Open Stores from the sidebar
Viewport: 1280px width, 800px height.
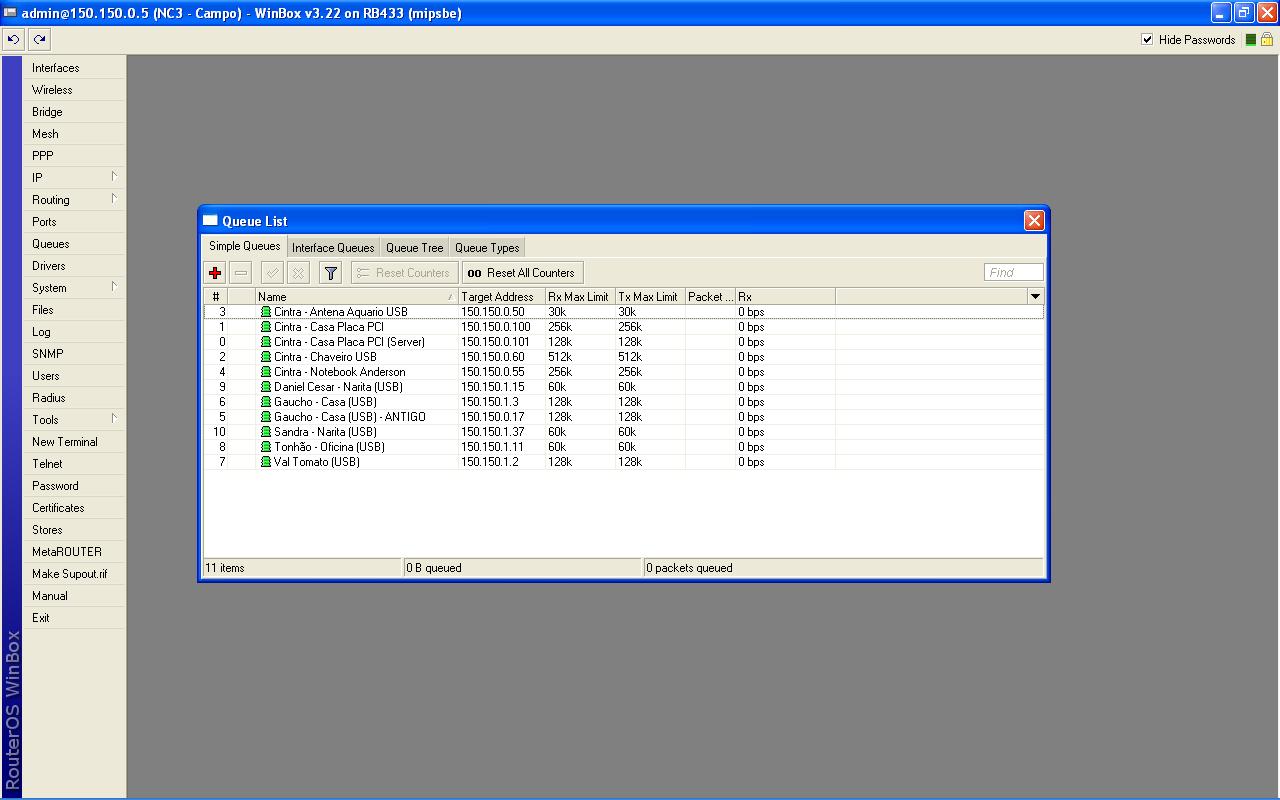(x=75, y=530)
